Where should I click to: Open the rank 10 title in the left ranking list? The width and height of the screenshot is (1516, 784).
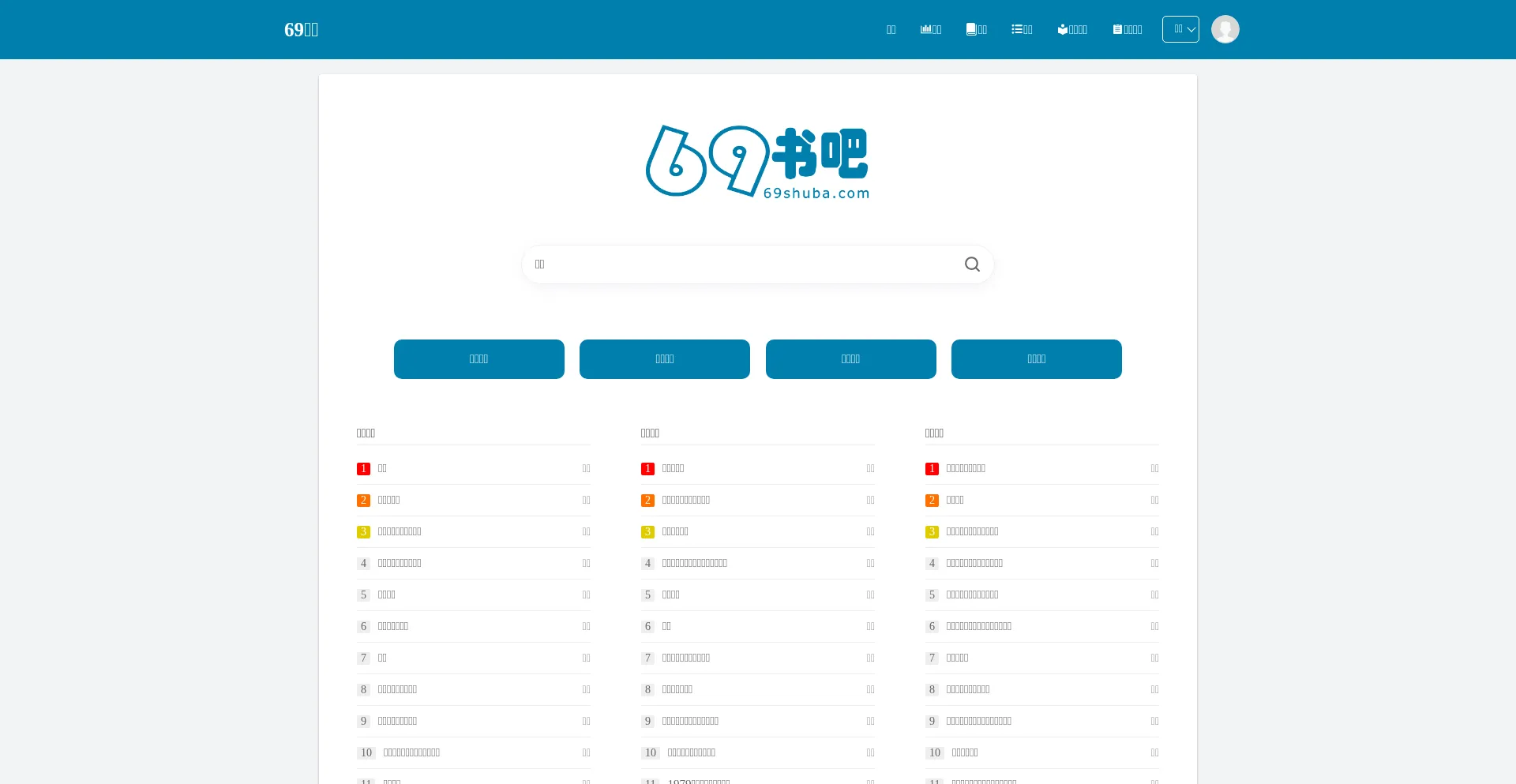click(411, 752)
